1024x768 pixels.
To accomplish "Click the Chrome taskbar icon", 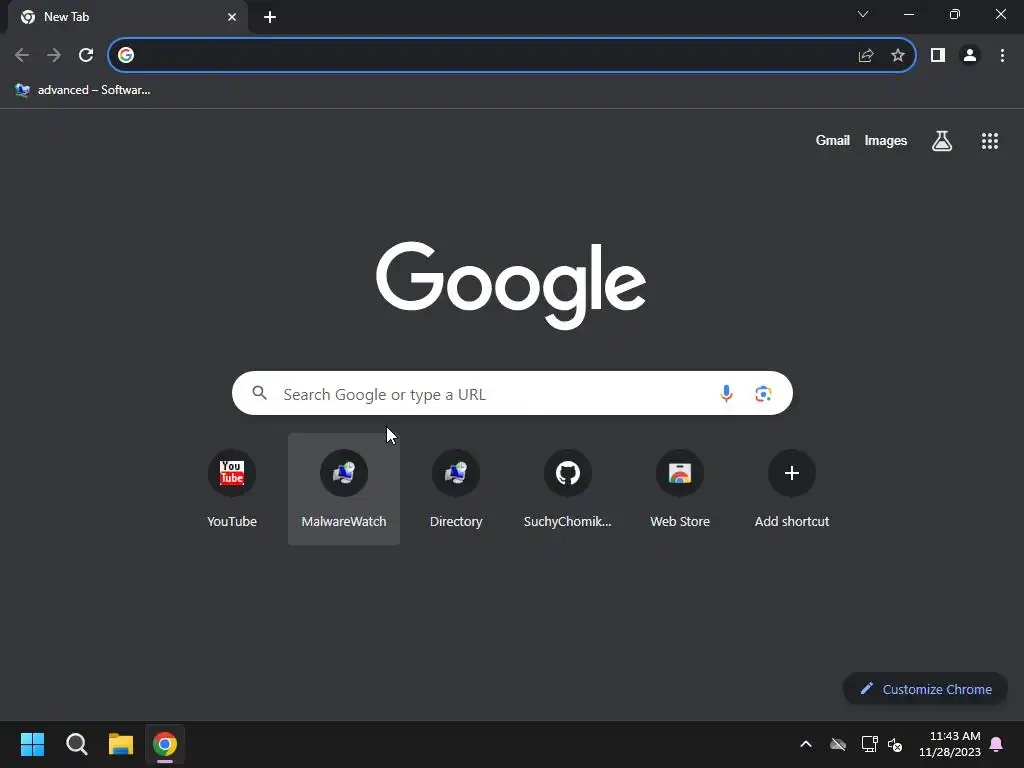I will [165, 744].
